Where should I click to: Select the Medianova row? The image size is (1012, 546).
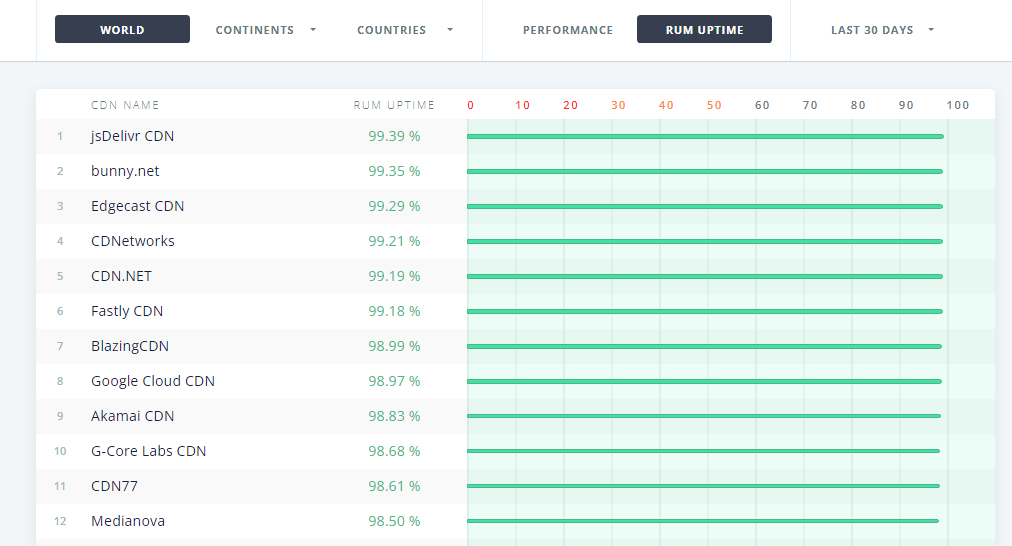click(515, 521)
